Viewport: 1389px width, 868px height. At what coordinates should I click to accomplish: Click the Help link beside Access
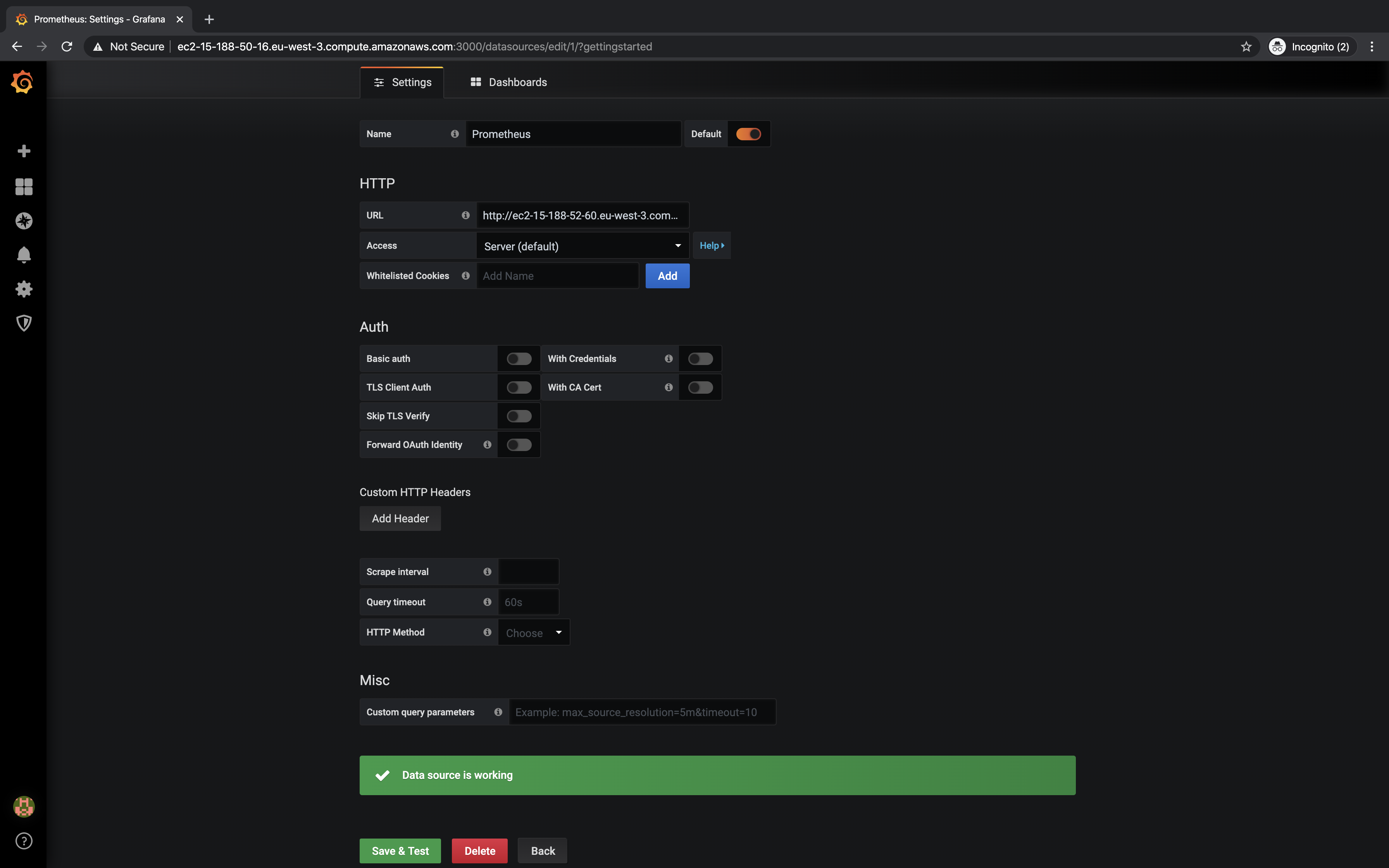coord(711,245)
